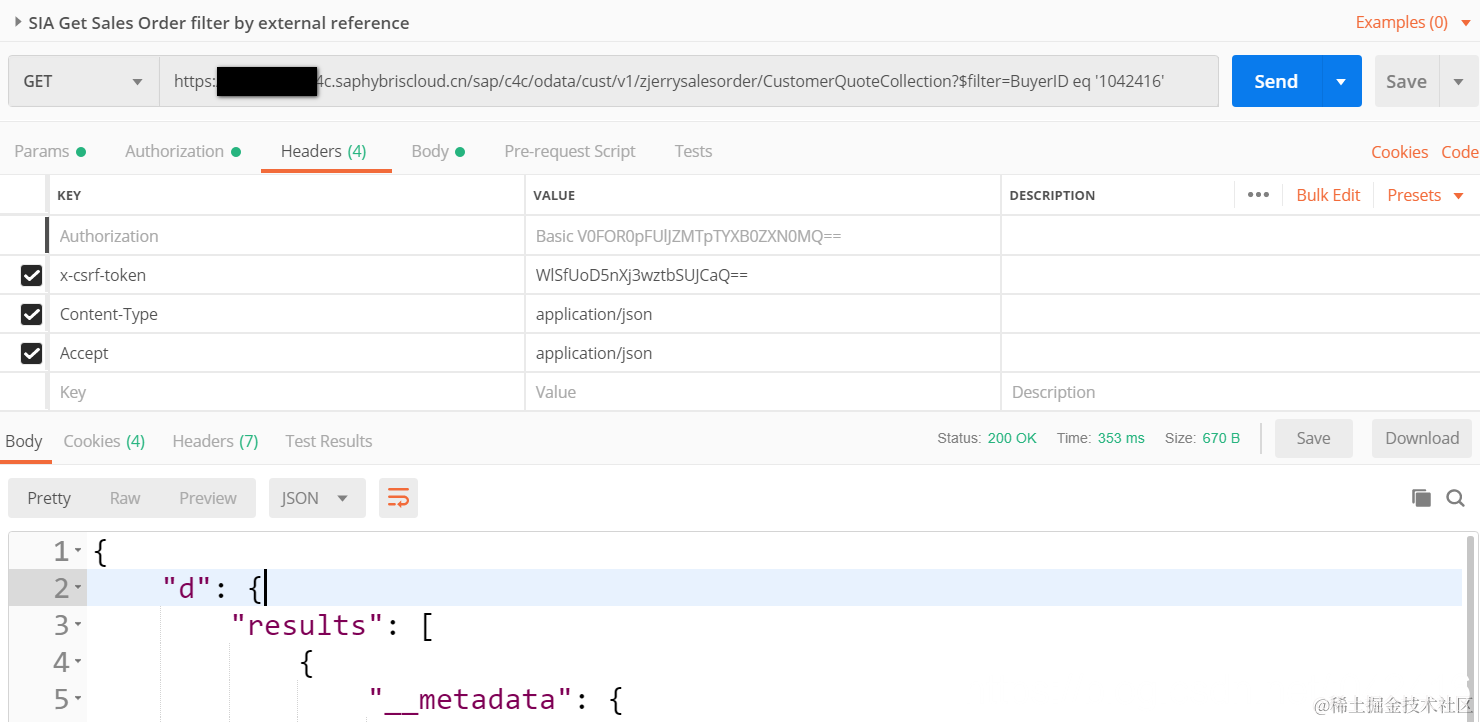
Task: Uncheck the x-csrf-token header checkbox
Action: click(32, 275)
